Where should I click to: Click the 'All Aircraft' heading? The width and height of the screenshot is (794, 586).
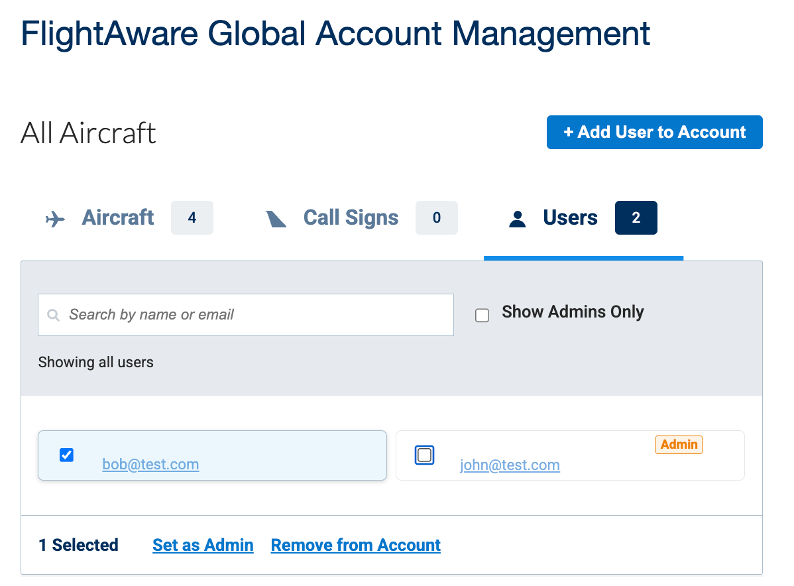pos(88,133)
